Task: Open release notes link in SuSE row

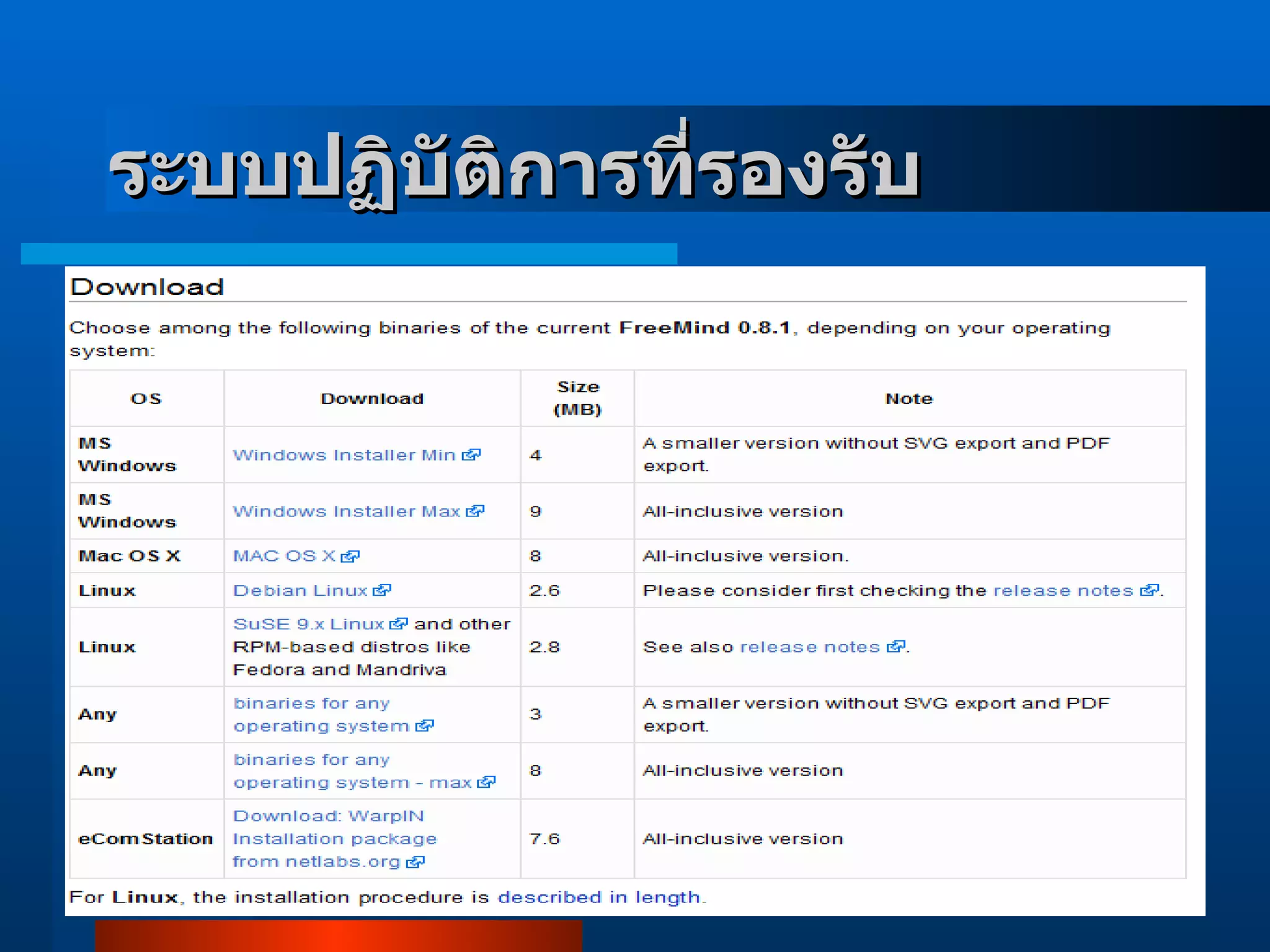Action: [810, 647]
